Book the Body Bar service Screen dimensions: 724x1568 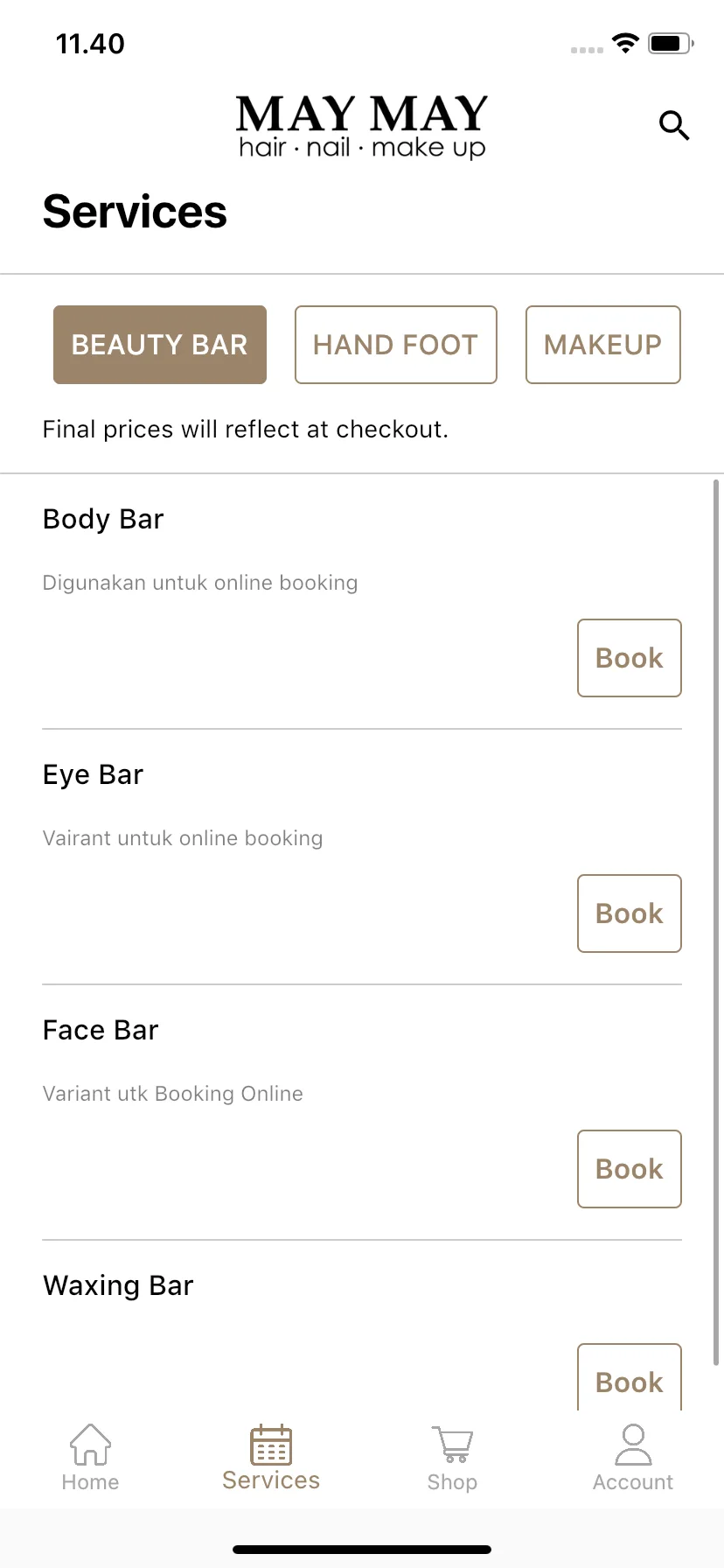(x=630, y=658)
